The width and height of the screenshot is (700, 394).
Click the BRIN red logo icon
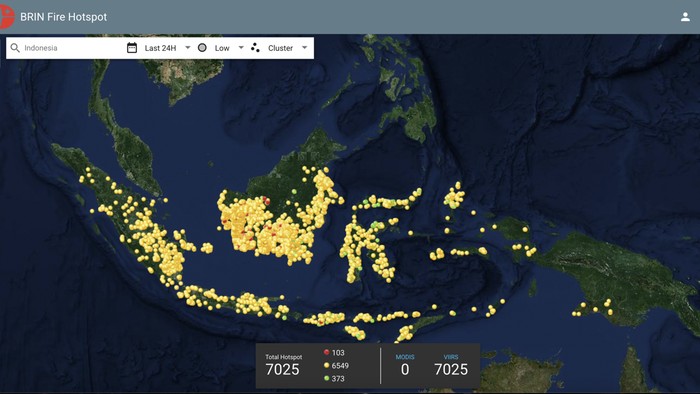[7, 17]
